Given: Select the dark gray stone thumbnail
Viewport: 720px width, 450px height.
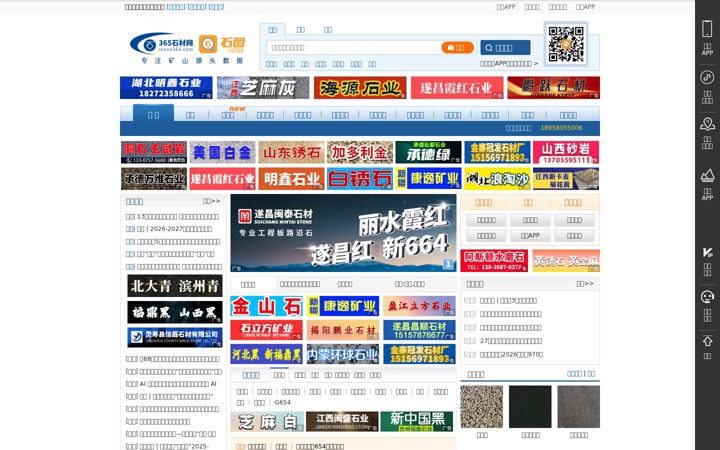Looking at the screenshot, I should tap(579, 407).
